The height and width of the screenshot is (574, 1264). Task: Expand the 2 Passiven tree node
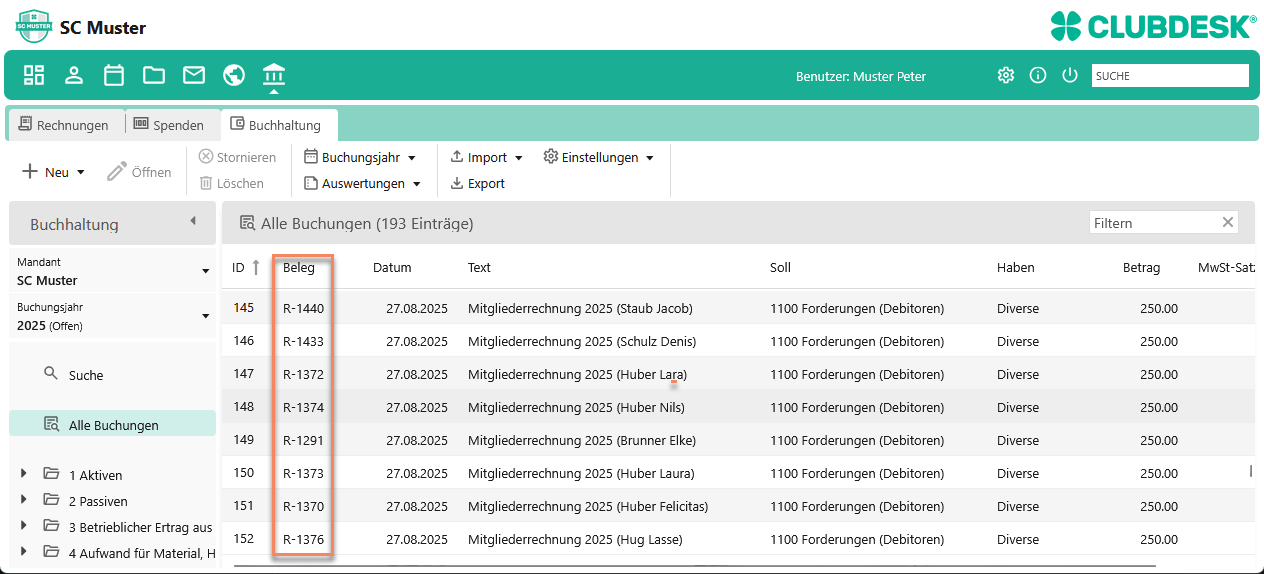point(23,500)
